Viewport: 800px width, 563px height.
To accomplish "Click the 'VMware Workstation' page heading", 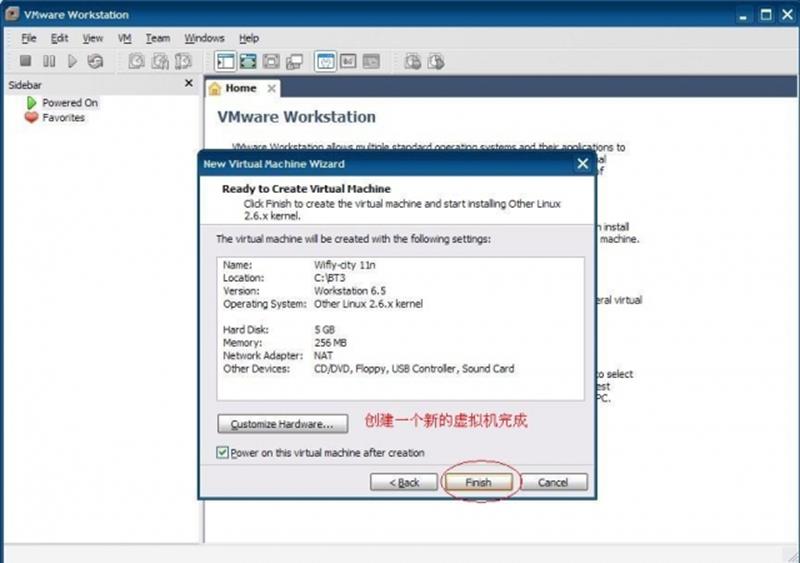I will point(296,117).
